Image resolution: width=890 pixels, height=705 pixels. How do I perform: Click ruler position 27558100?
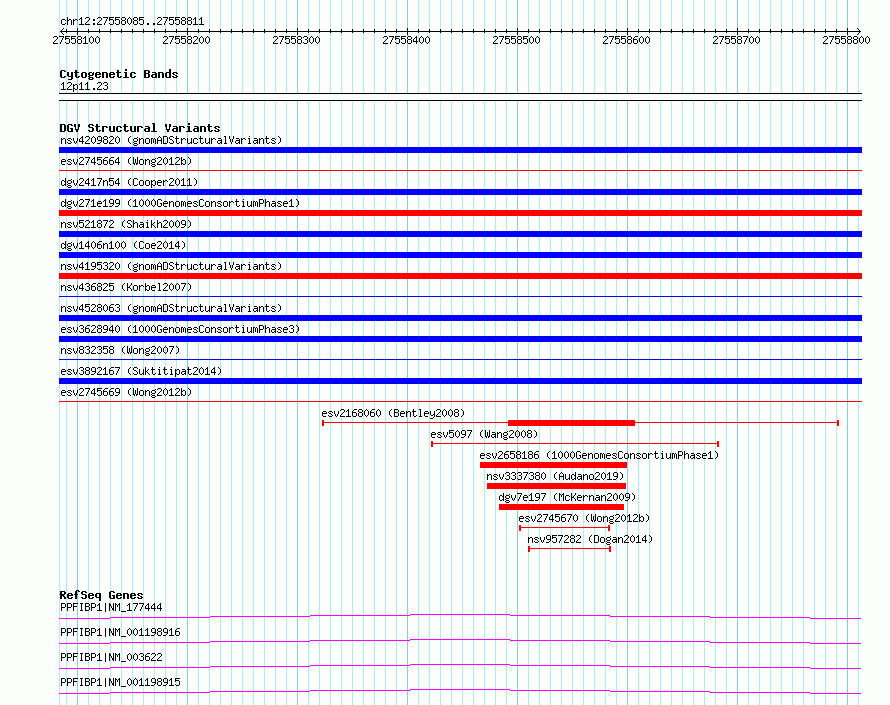pyautogui.click(x=76, y=40)
